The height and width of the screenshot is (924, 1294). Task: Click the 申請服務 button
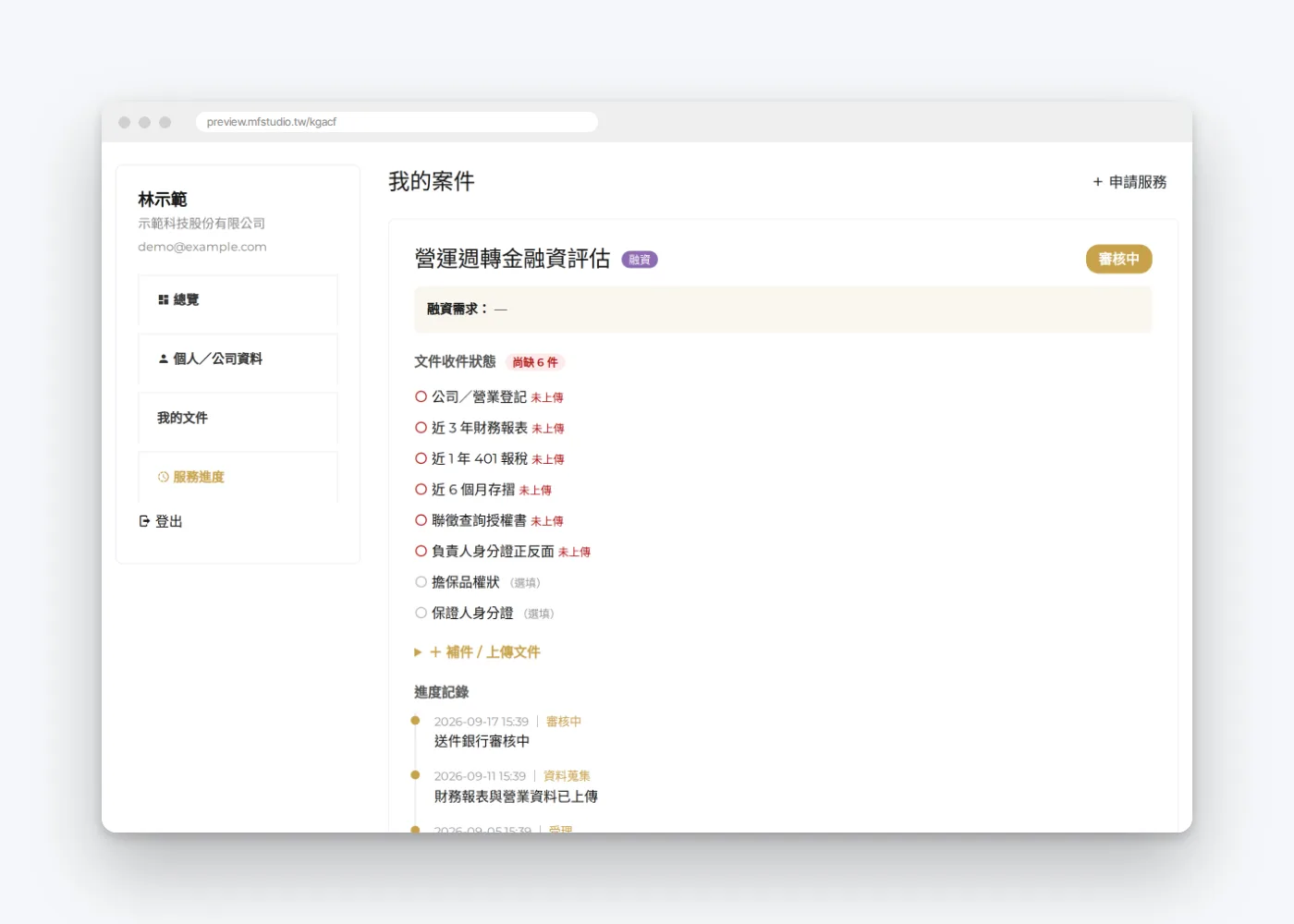[x=1129, y=182]
